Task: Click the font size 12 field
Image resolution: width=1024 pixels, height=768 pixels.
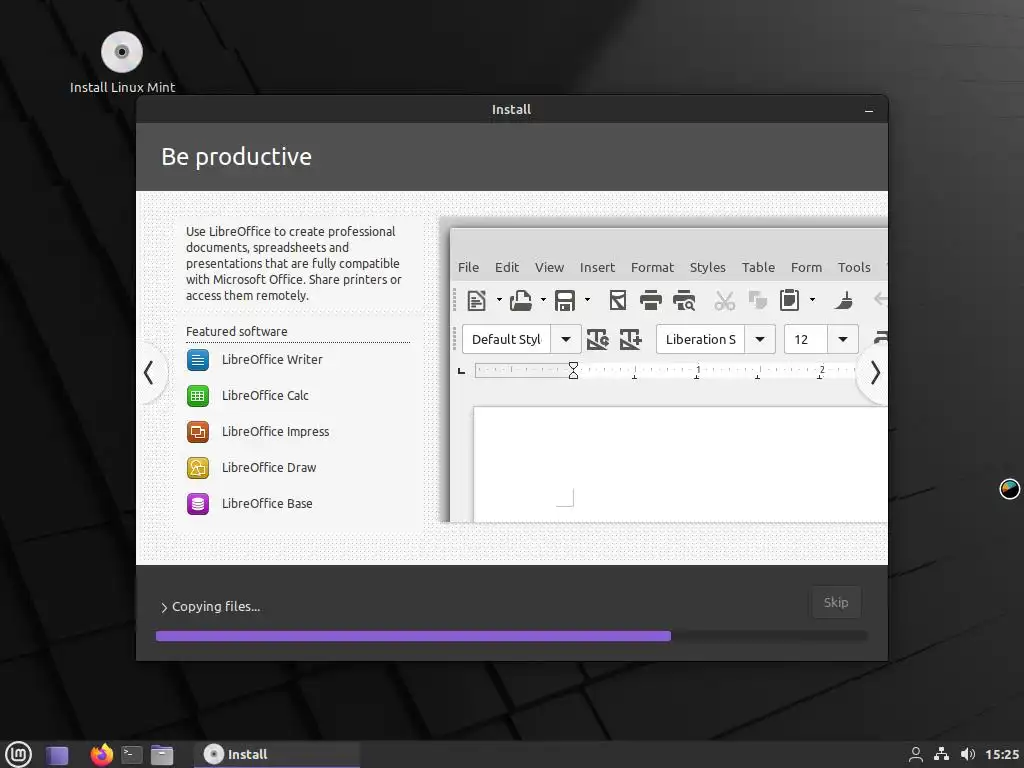Action: [x=806, y=340]
